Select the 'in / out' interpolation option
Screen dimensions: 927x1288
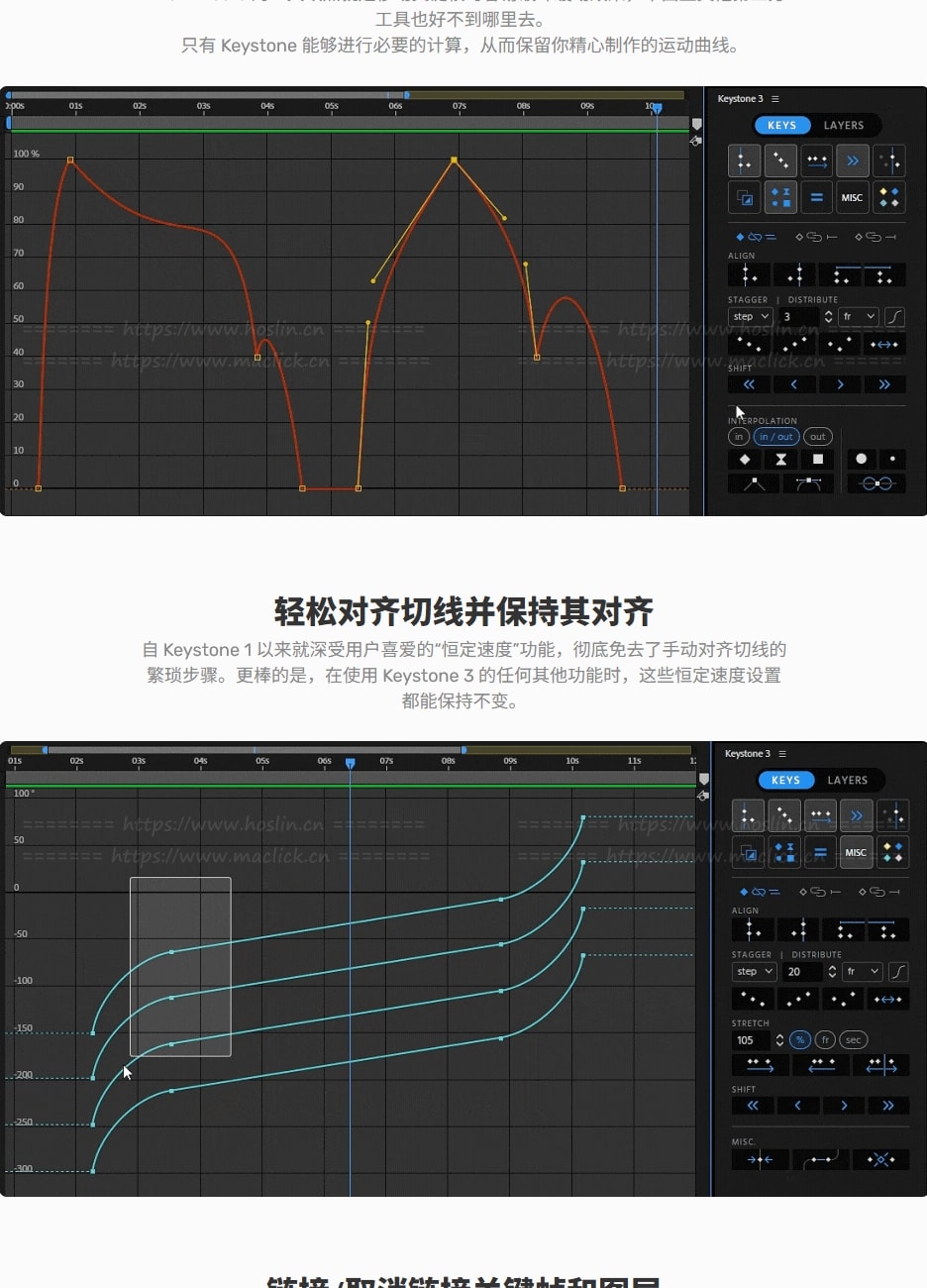tap(777, 437)
